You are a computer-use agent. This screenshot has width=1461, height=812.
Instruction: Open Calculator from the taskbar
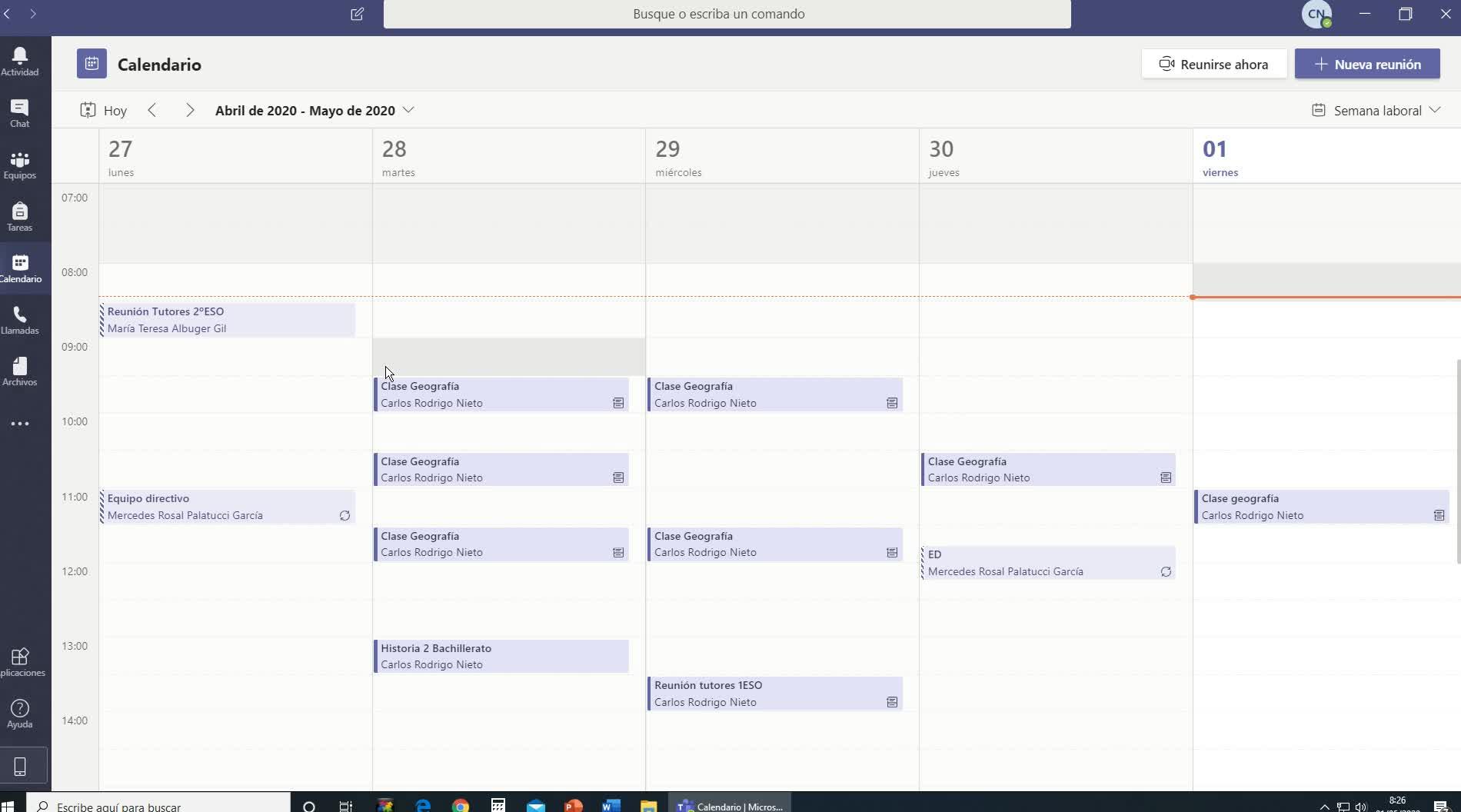click(498, 806)
